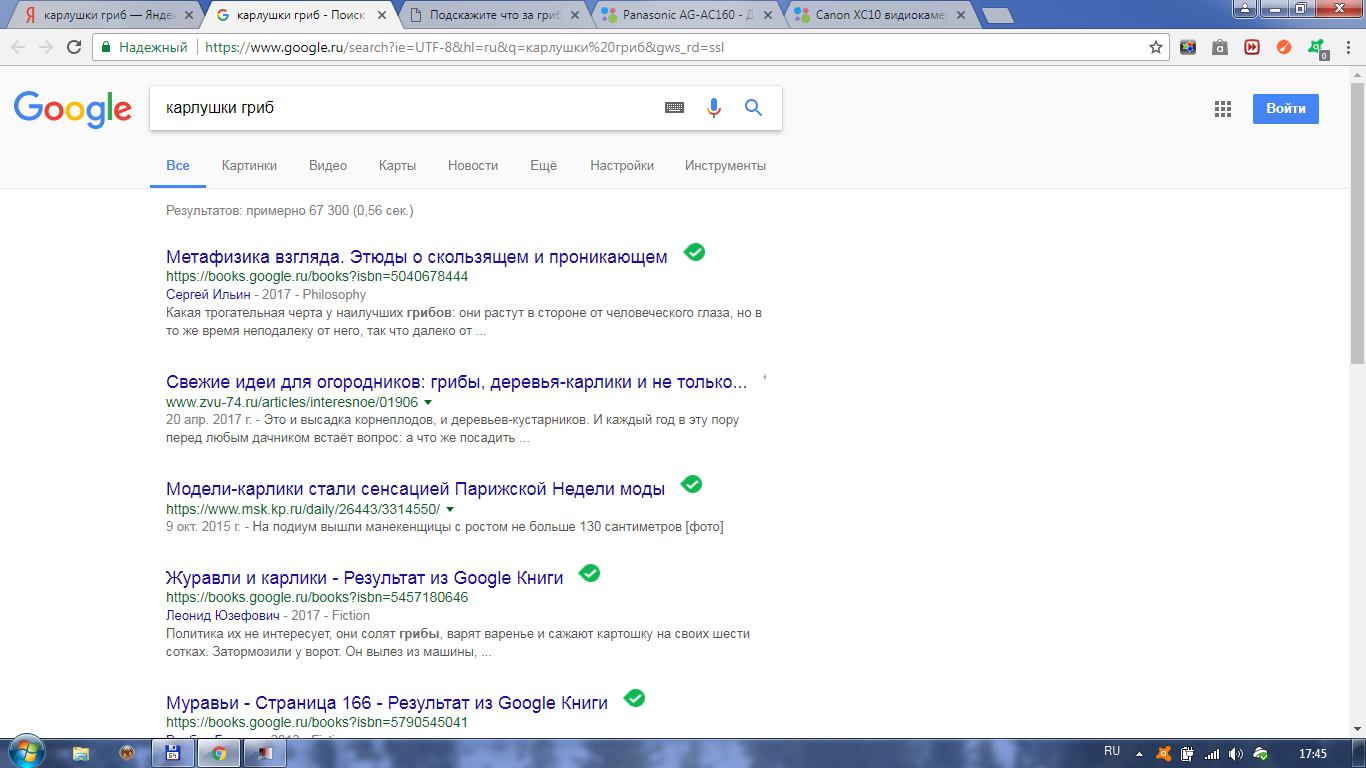Open Муравьи - Страница 166 link

pos(387,702)
